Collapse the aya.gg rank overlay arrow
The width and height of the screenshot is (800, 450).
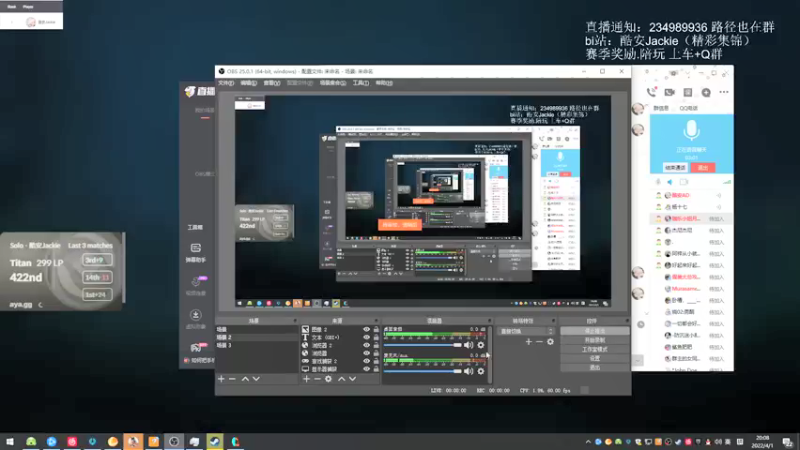click(x=40, y=305)
